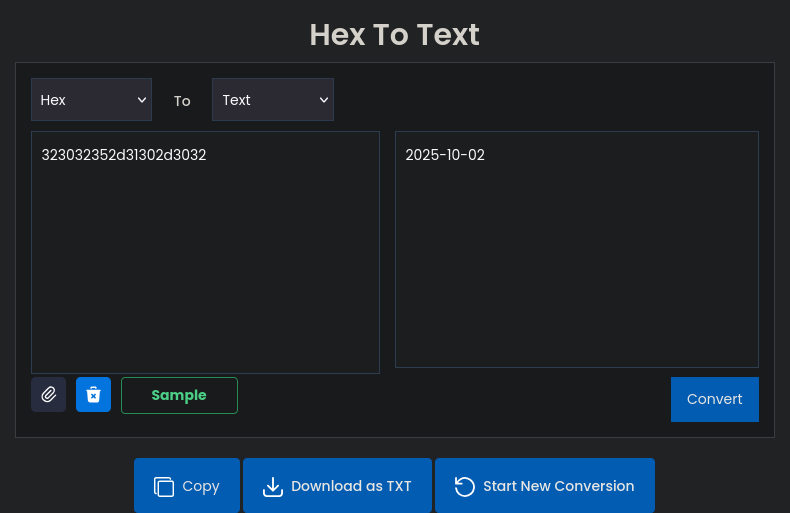Click the Hex To Text page heading
The height and width of the screenshot is (513, 790).
coord(395,35)
